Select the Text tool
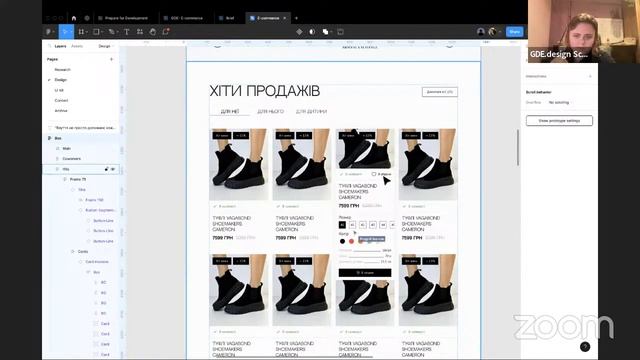The image size is (640, 360). 127,31
